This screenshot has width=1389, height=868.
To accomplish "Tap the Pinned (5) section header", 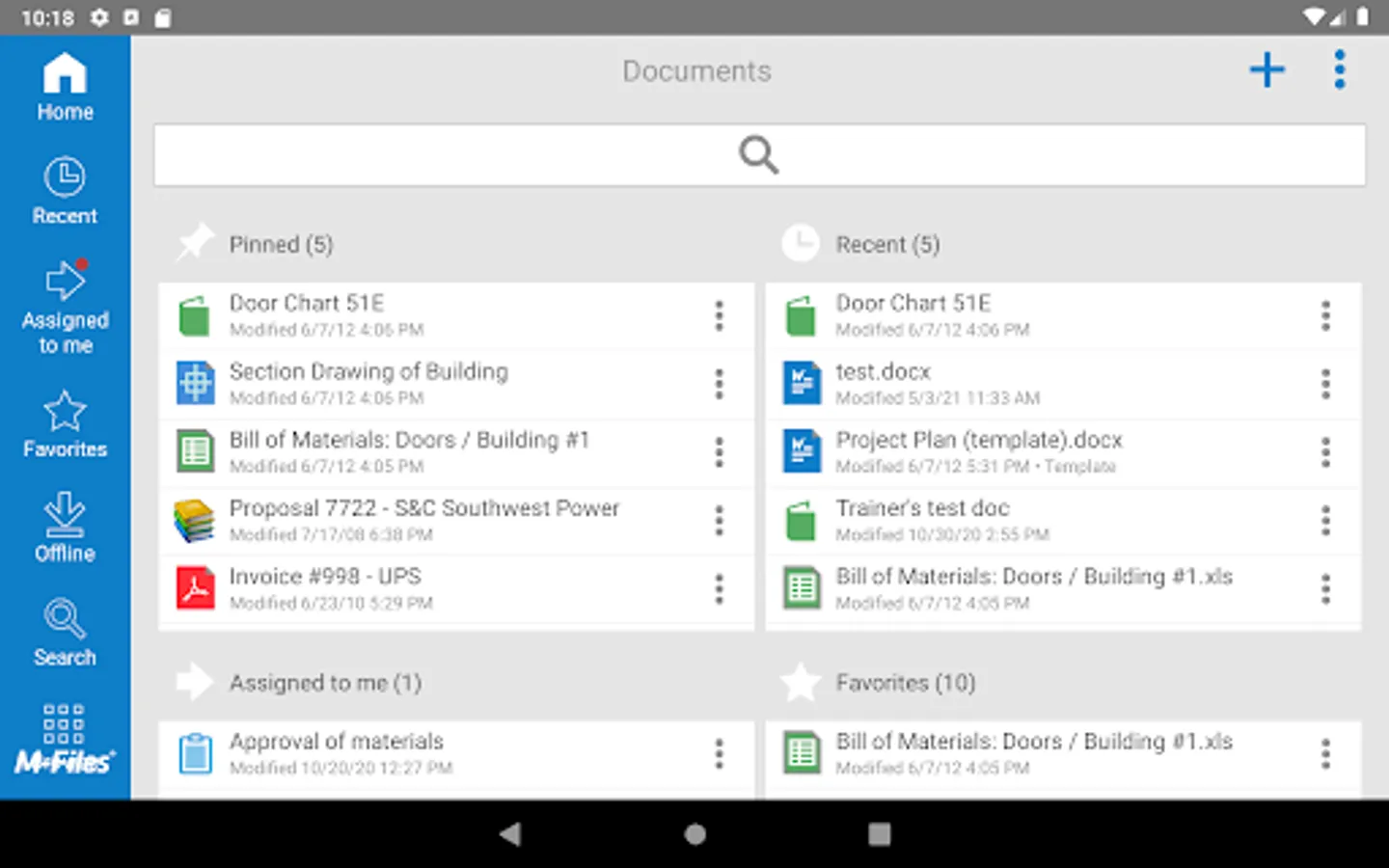I will point(281,244).
